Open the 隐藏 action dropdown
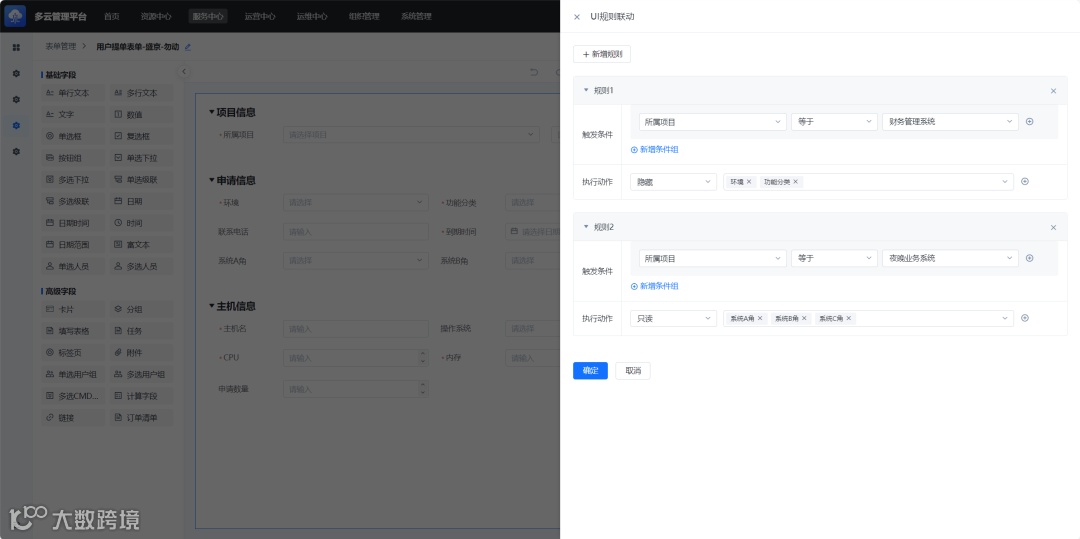Image resolution: width=1080 pixels, height=539 pixels. click(673, 182)
